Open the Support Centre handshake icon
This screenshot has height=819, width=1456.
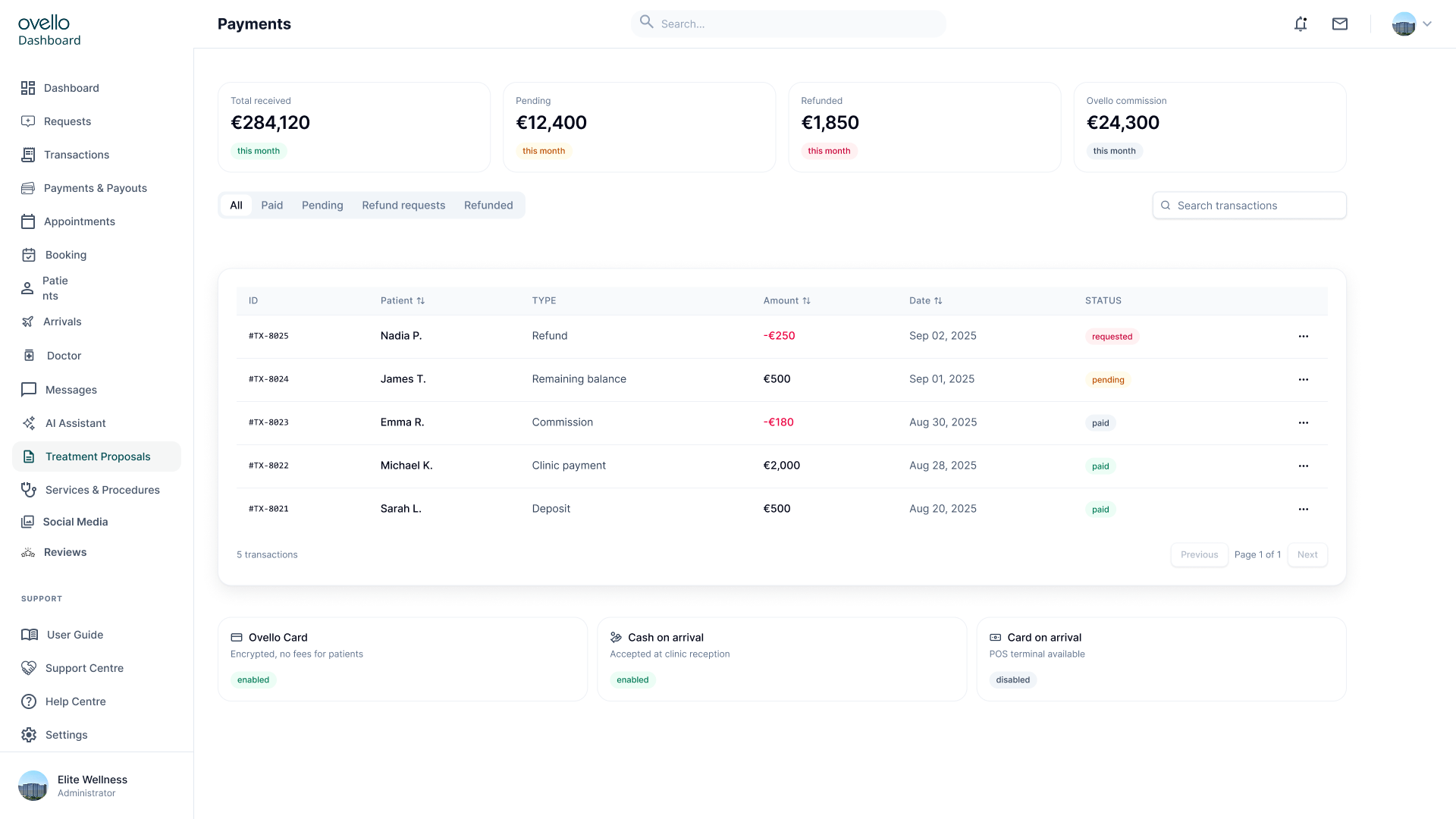tap(29, 668)
